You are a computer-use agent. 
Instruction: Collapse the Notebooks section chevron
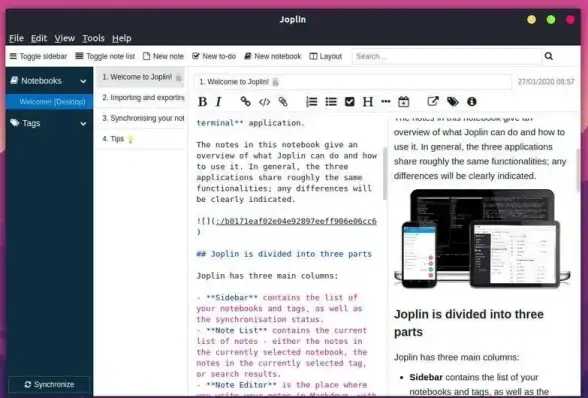[x=83, y=81]
